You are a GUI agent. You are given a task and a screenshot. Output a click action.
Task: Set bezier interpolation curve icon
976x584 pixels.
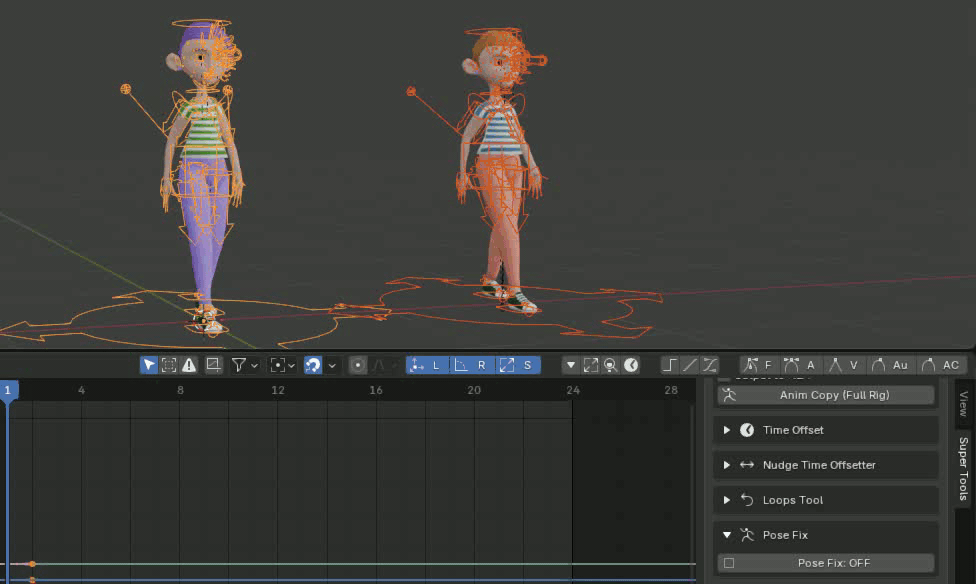tap(710, 365)
